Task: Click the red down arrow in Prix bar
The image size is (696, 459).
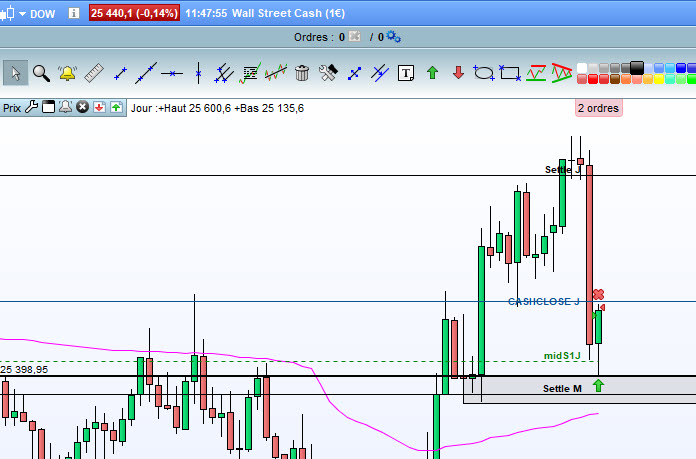Action: click(x=99, y=107)
